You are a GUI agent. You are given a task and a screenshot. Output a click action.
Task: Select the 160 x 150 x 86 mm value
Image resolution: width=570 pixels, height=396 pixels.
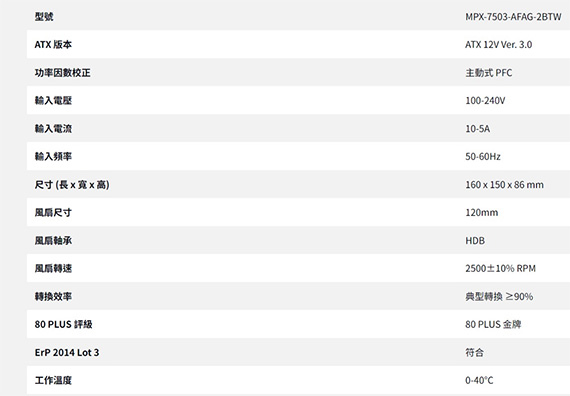[505, 185]
